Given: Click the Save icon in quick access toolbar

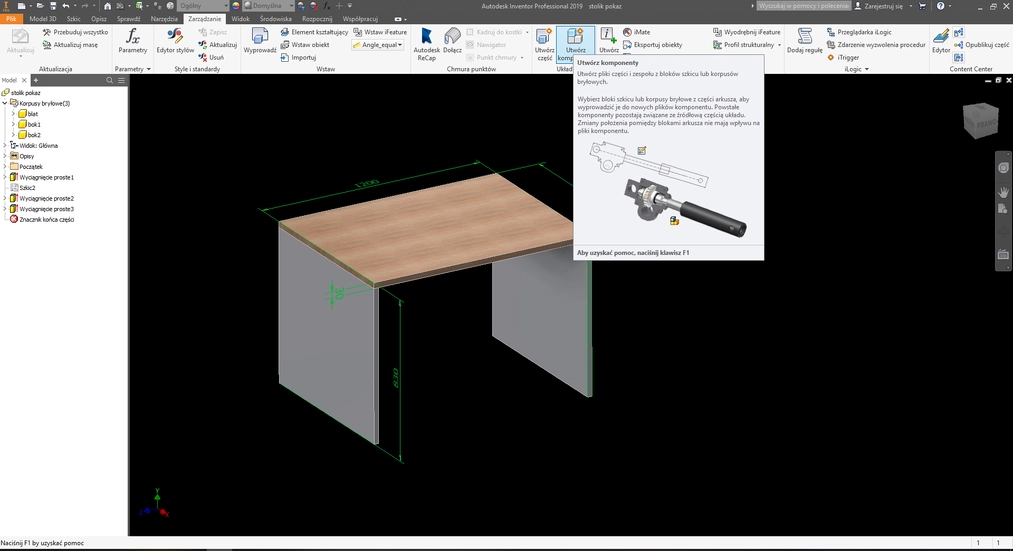Looking at the screenshot, I should tap(53, 6).
